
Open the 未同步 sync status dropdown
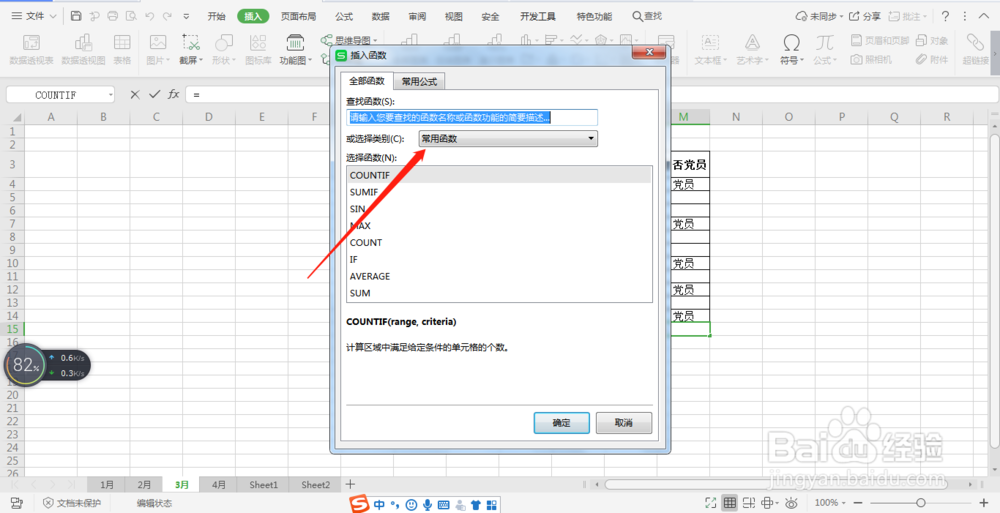(x=820, y=16)
